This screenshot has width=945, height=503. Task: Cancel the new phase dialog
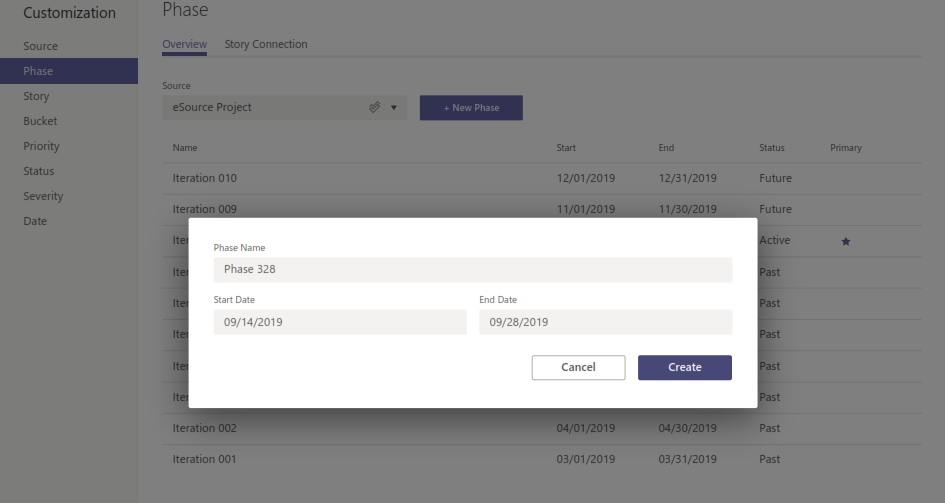(578, 367)
